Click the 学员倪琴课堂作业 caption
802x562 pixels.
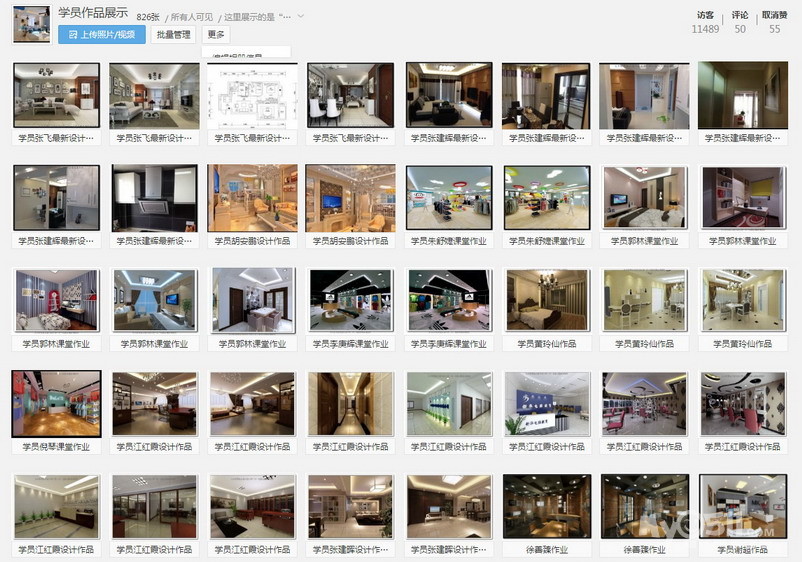tap(56, 446)
